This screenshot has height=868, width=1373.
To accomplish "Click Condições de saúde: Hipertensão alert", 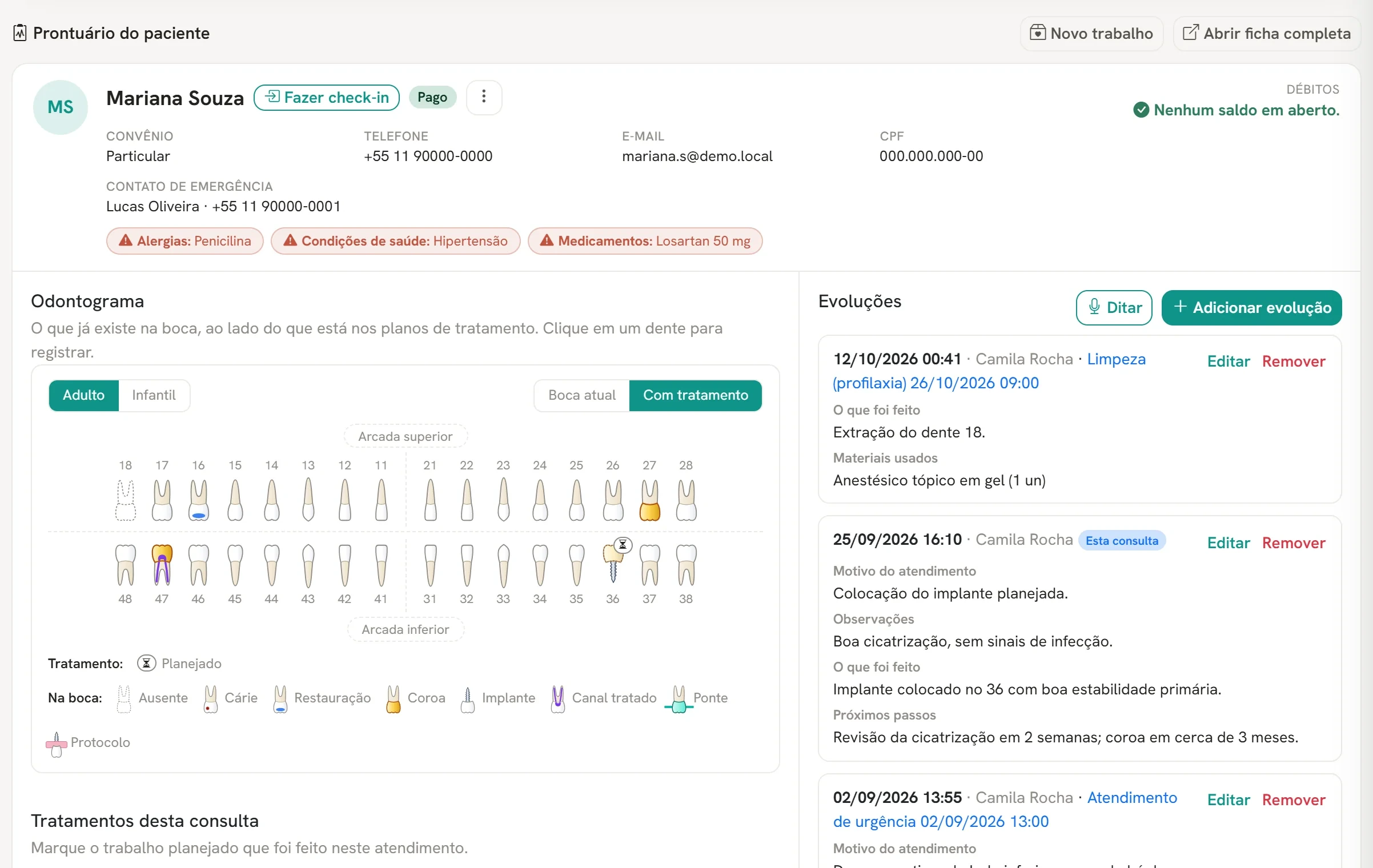I will 396,241.
